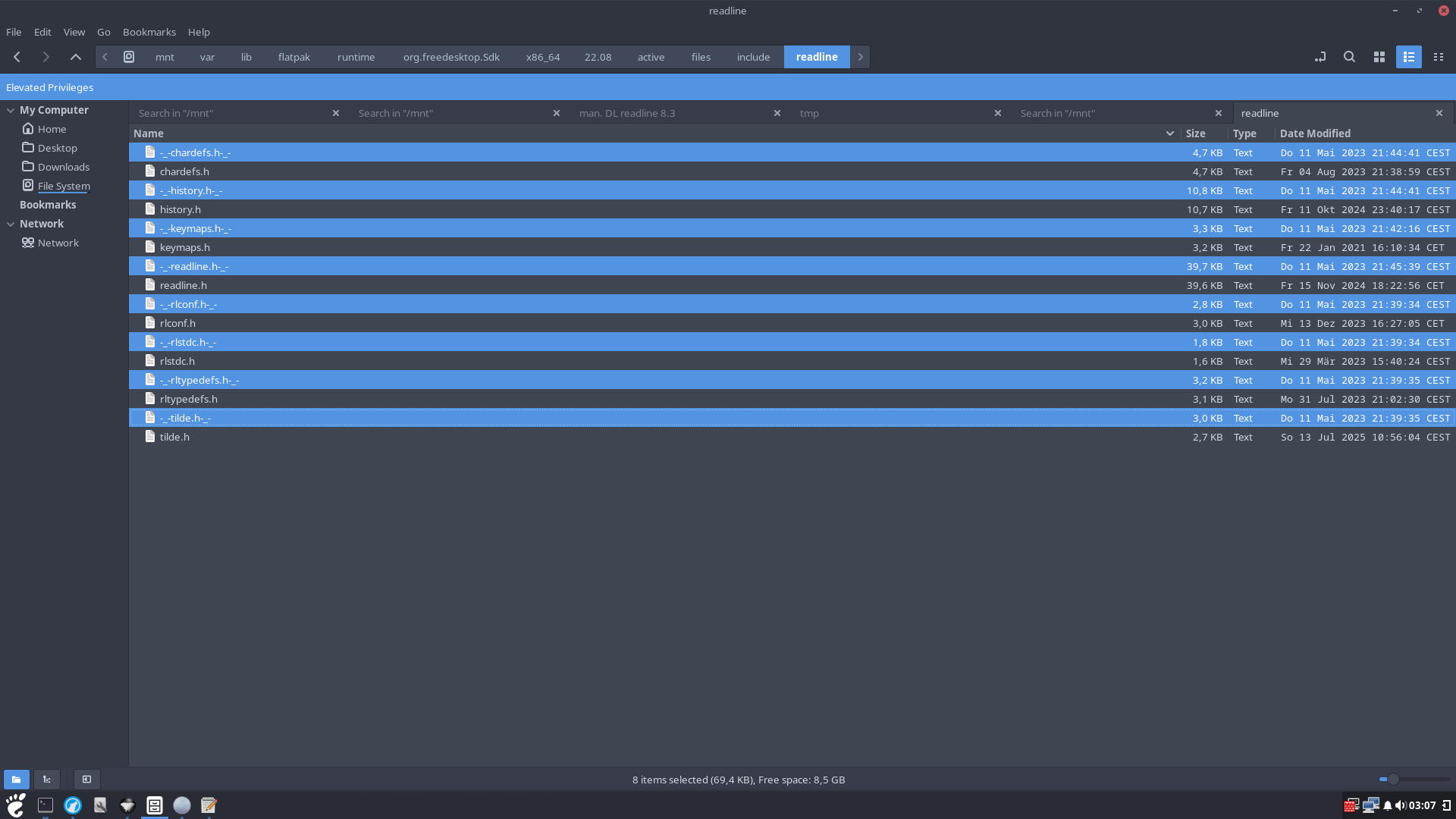Navigate back with the left arrow
1456x819 pixels.
point(17,57)
